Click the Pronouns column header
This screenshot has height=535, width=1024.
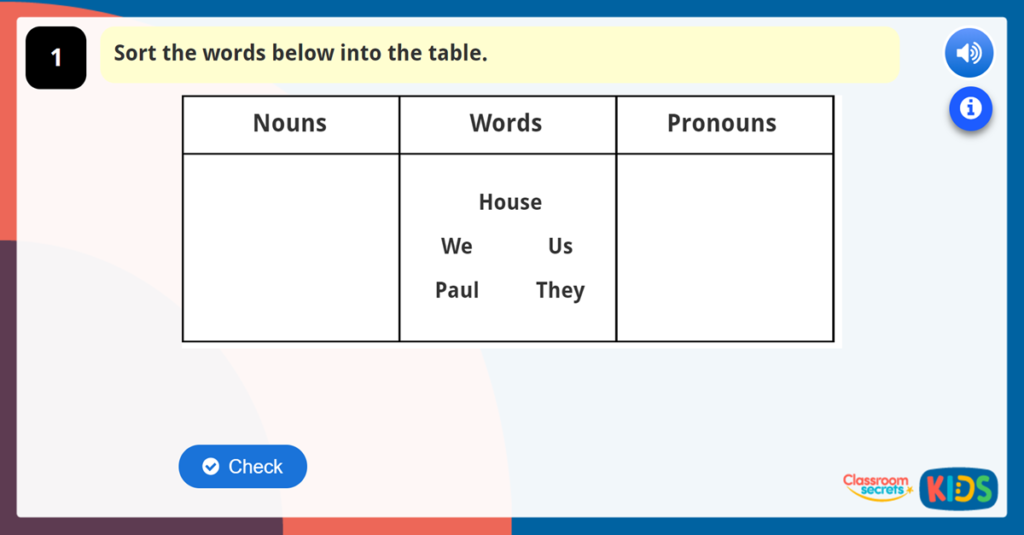pyautogui.click(x=722, y=124)
